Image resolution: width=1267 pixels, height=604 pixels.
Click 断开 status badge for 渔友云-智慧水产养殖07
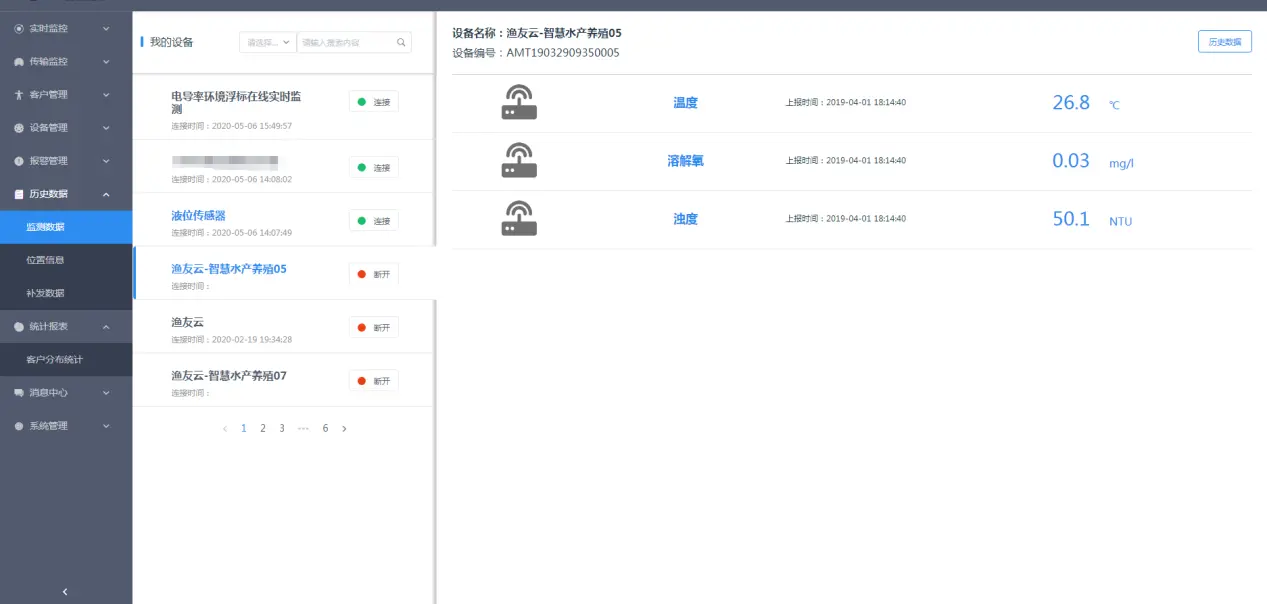click(374, 381)
